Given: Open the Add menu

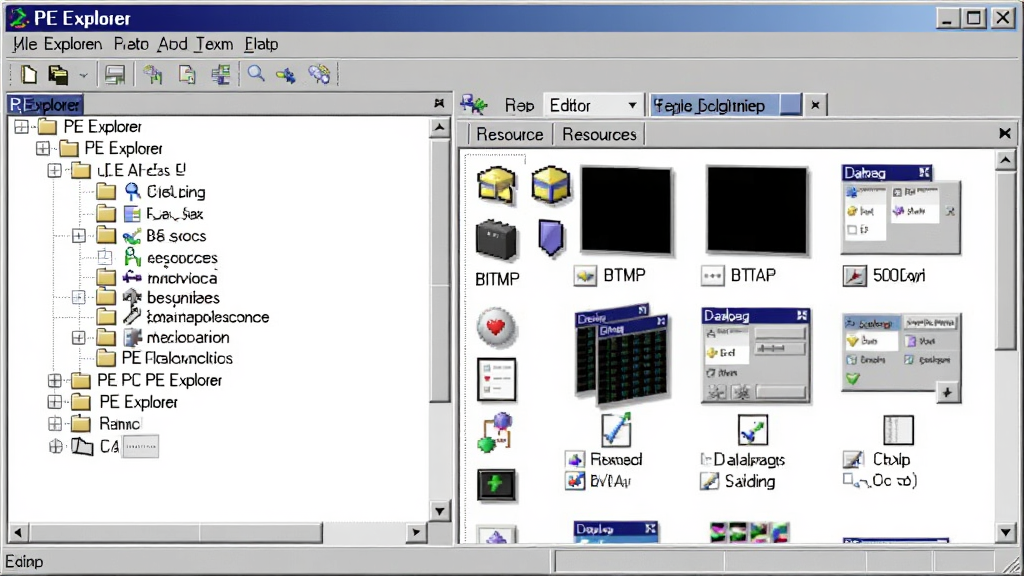Looking at the screenshot, I should click(x=172, y=44).
